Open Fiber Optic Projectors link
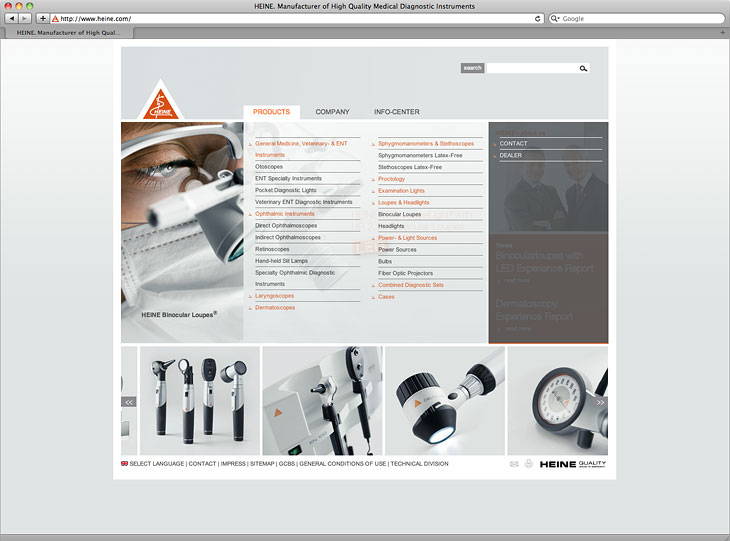Viewport: 730px width, 541px height. (406, 273)
